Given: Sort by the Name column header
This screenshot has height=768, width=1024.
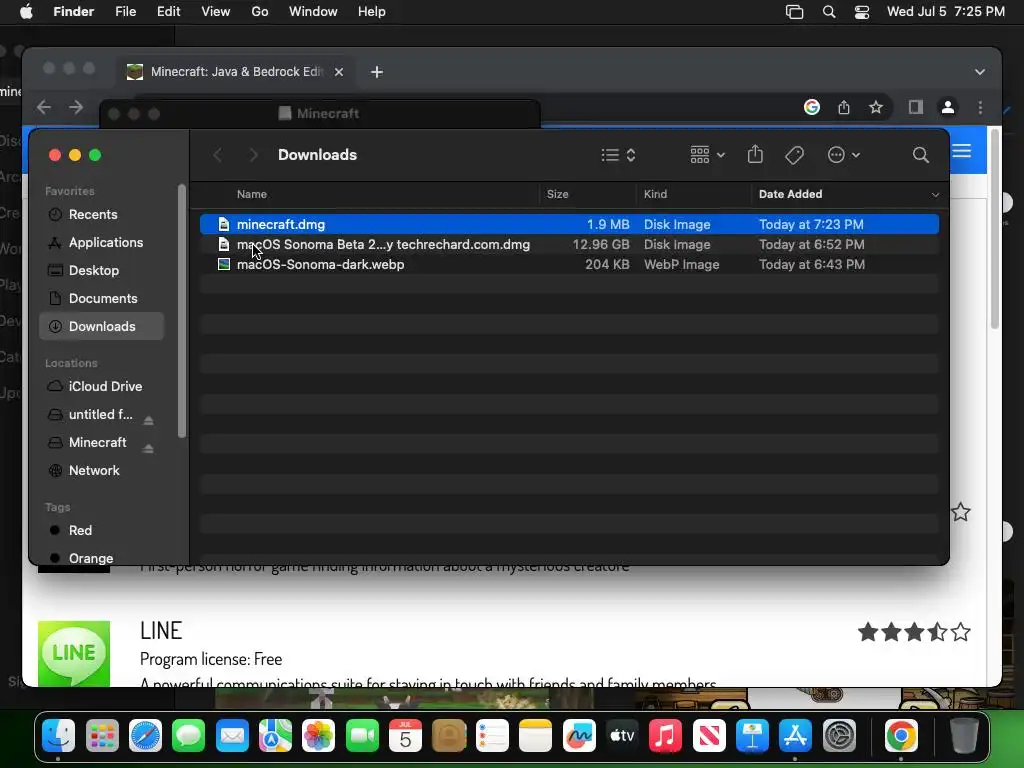Looking at the screenshot, I should pyautogui.click(x=251, y=194).
